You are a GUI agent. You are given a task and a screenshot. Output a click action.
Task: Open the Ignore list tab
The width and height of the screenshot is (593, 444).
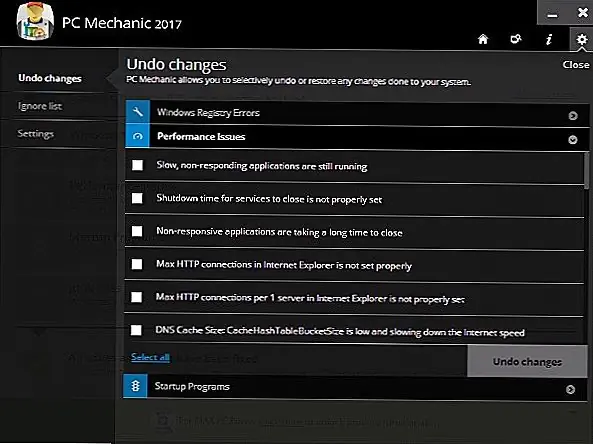(40, 106)
